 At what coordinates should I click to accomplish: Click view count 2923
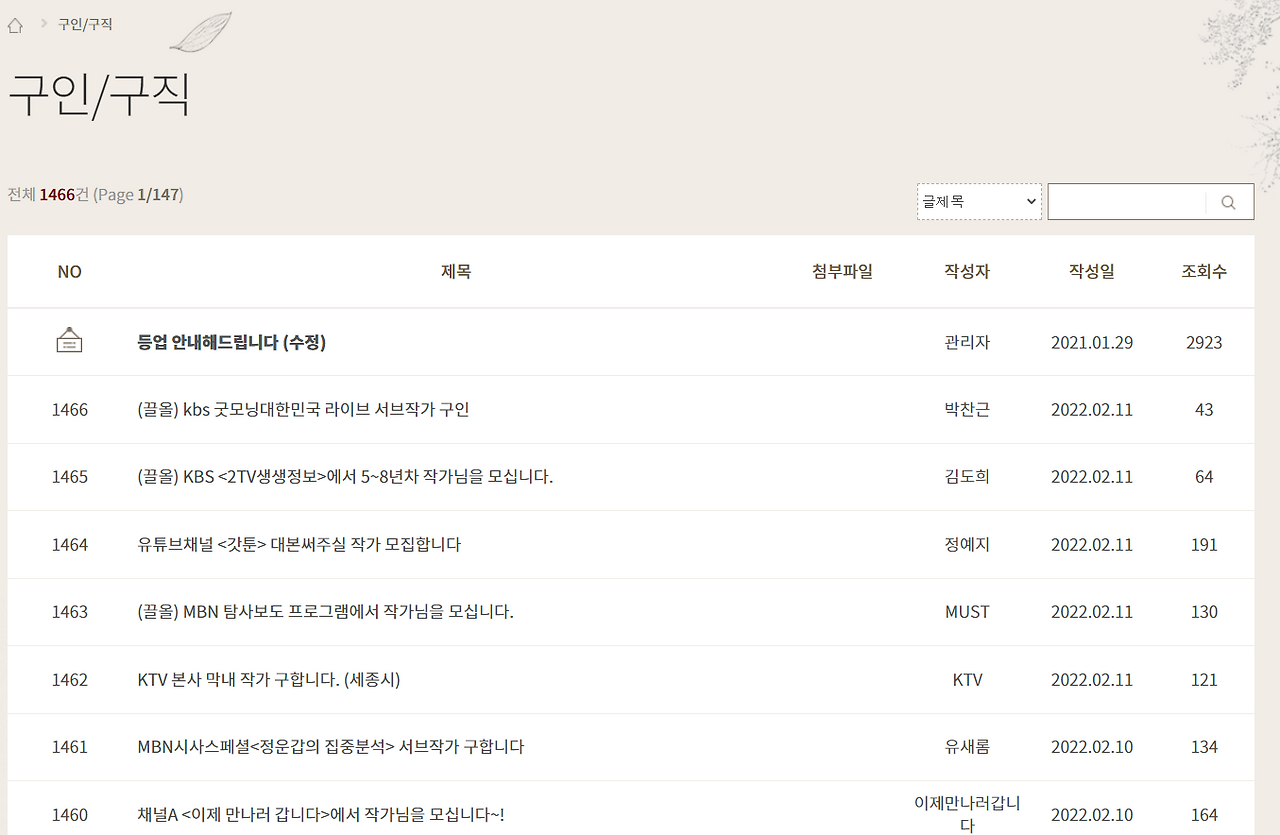[1204, 342]
